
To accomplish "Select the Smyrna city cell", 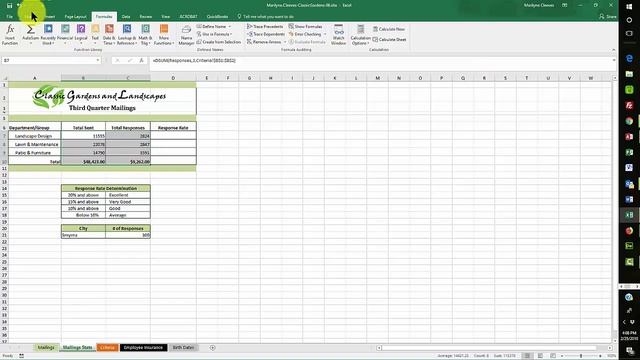I will (x=83, y=235).
